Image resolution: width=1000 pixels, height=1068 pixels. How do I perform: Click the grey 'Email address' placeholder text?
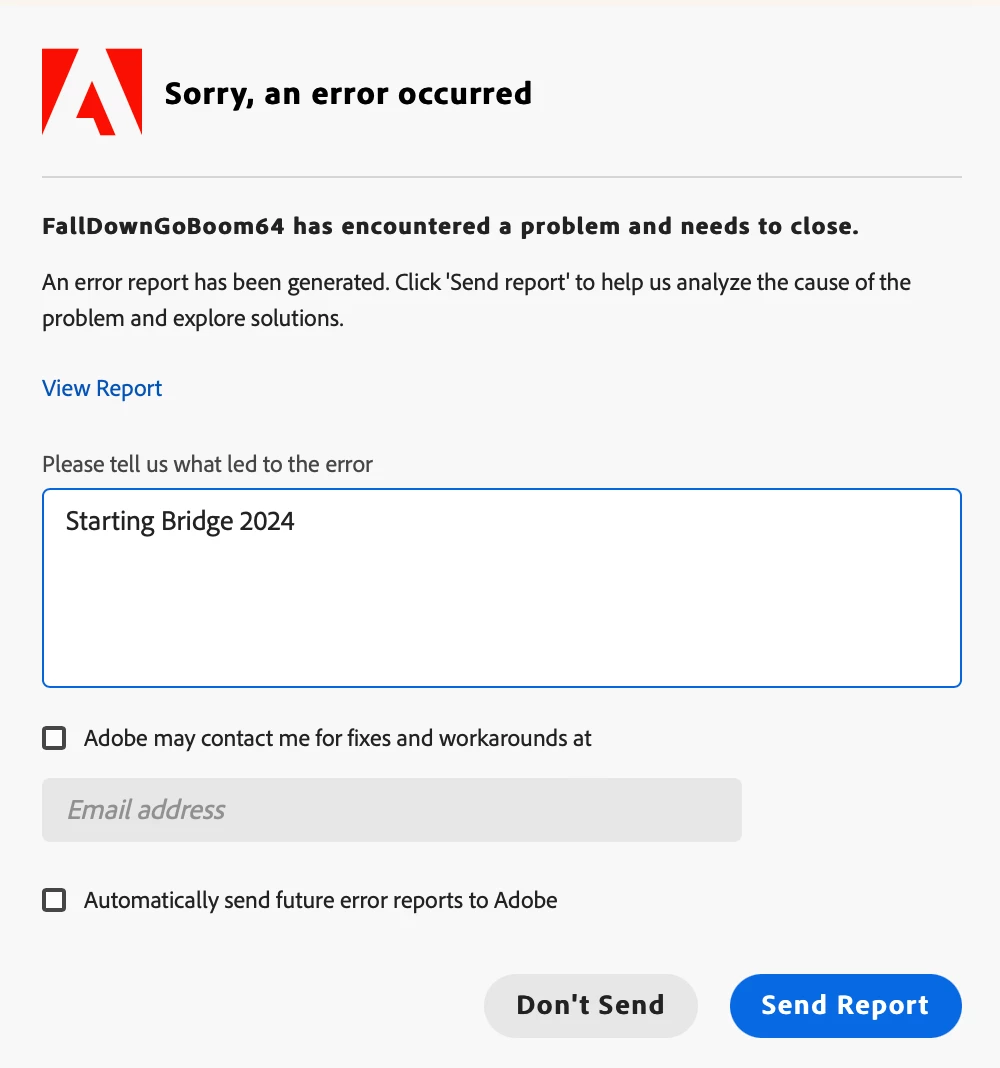(x=146, y=809)
